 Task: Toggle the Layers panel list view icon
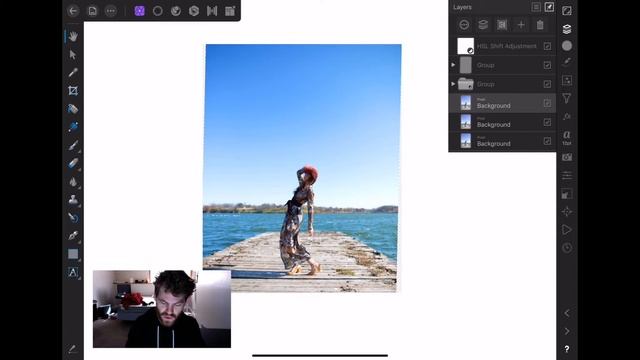(x=536, y=7)
